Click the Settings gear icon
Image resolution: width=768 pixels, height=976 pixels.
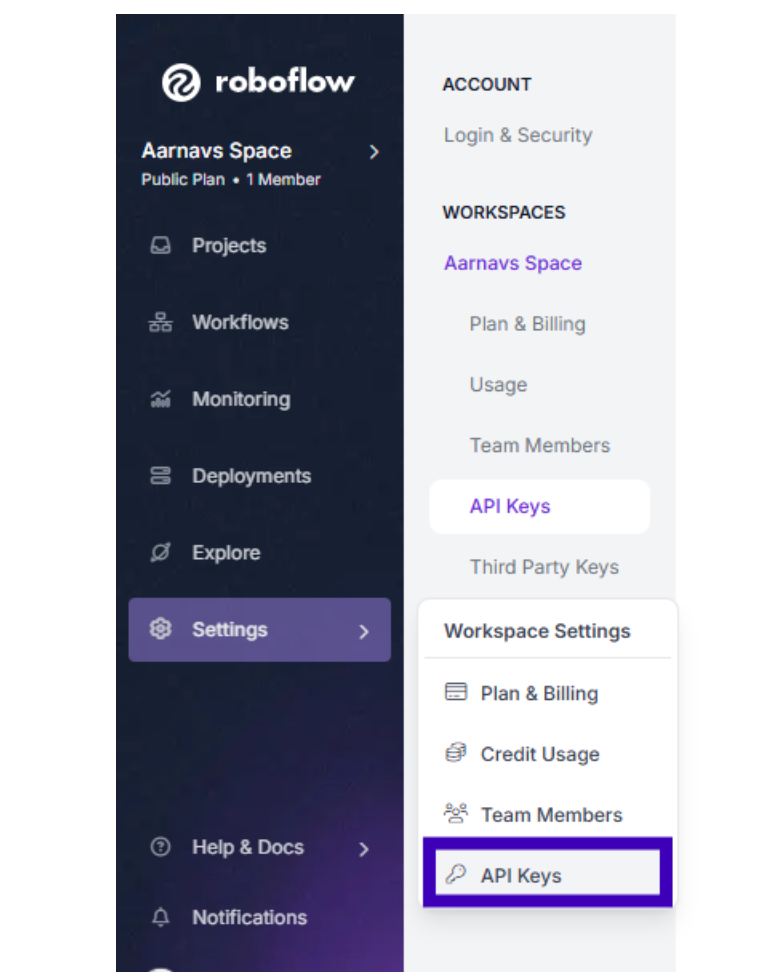(x=161, y=629)
